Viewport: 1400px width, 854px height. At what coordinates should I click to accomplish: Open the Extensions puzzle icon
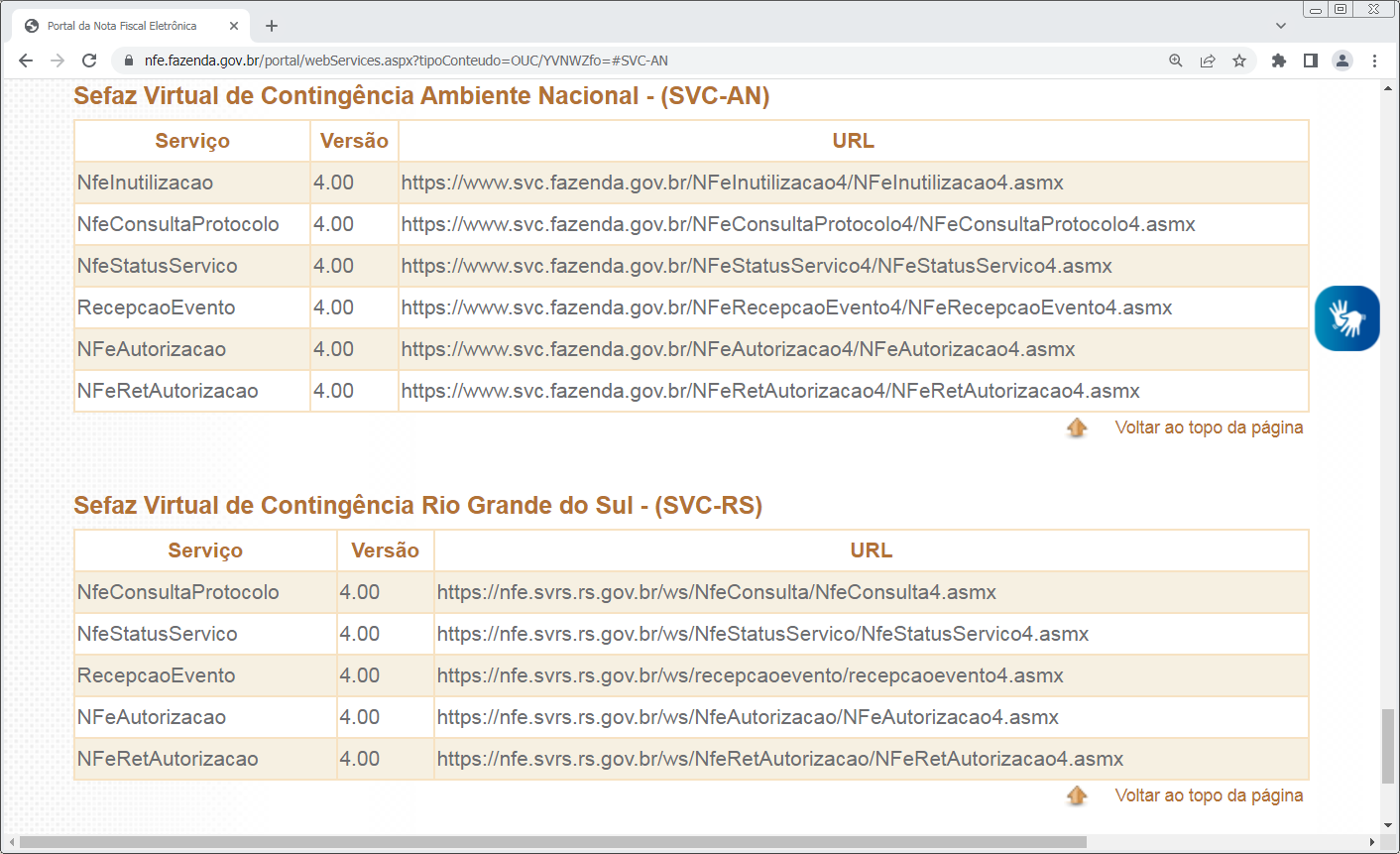tap(1279, 61)
